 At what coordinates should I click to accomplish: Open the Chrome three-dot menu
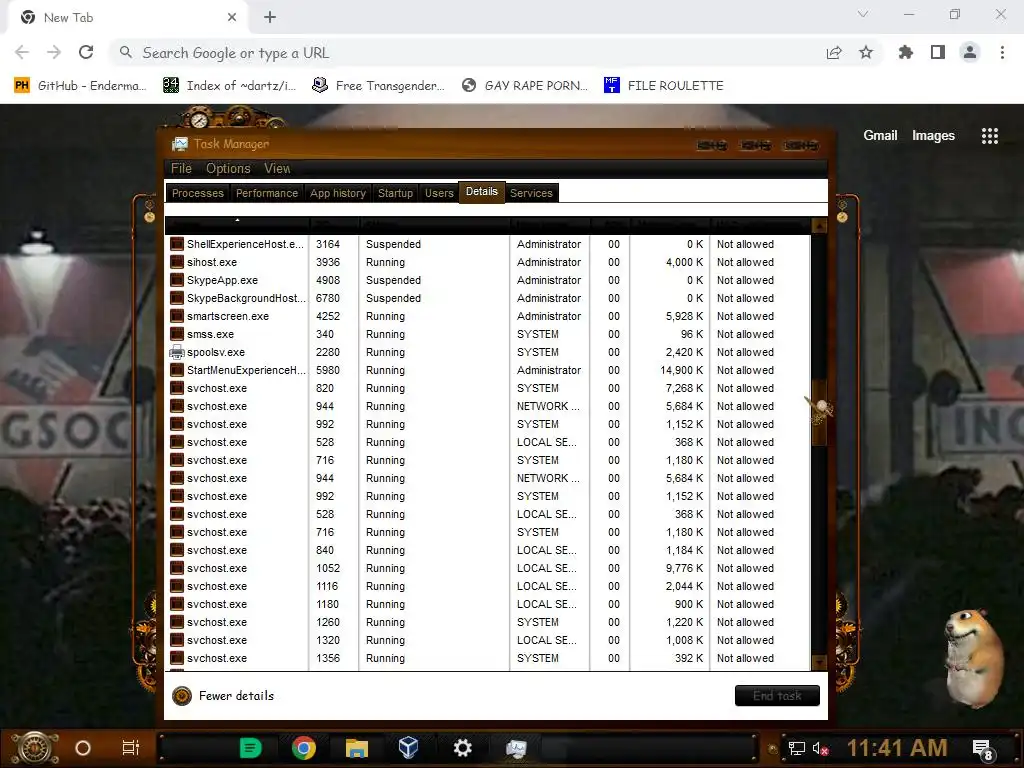(1002, 52)
